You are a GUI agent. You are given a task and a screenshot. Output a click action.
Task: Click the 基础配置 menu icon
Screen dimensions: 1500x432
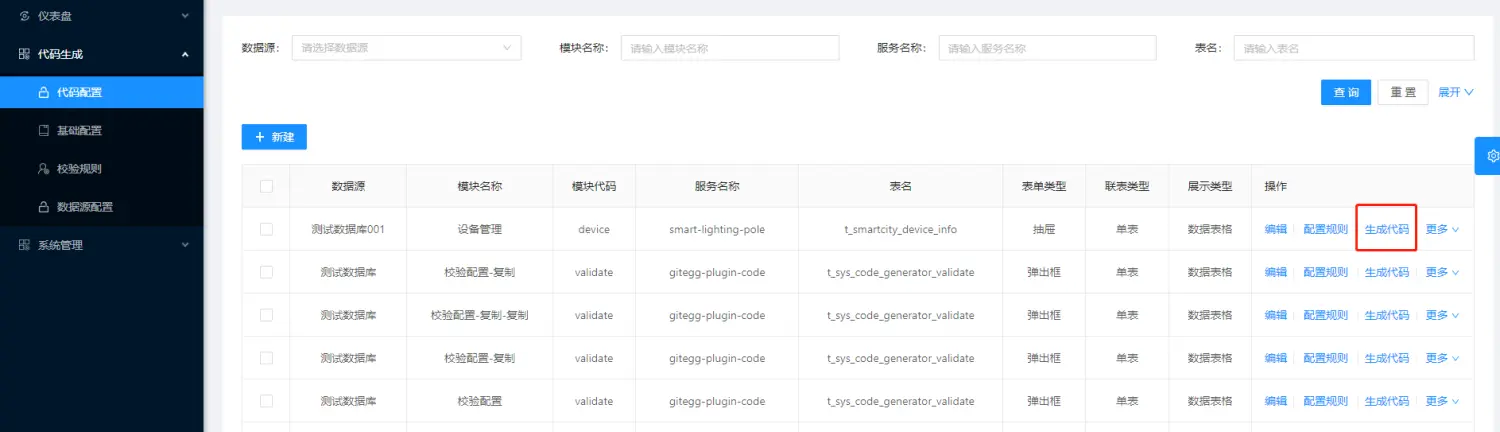point(43,131)
